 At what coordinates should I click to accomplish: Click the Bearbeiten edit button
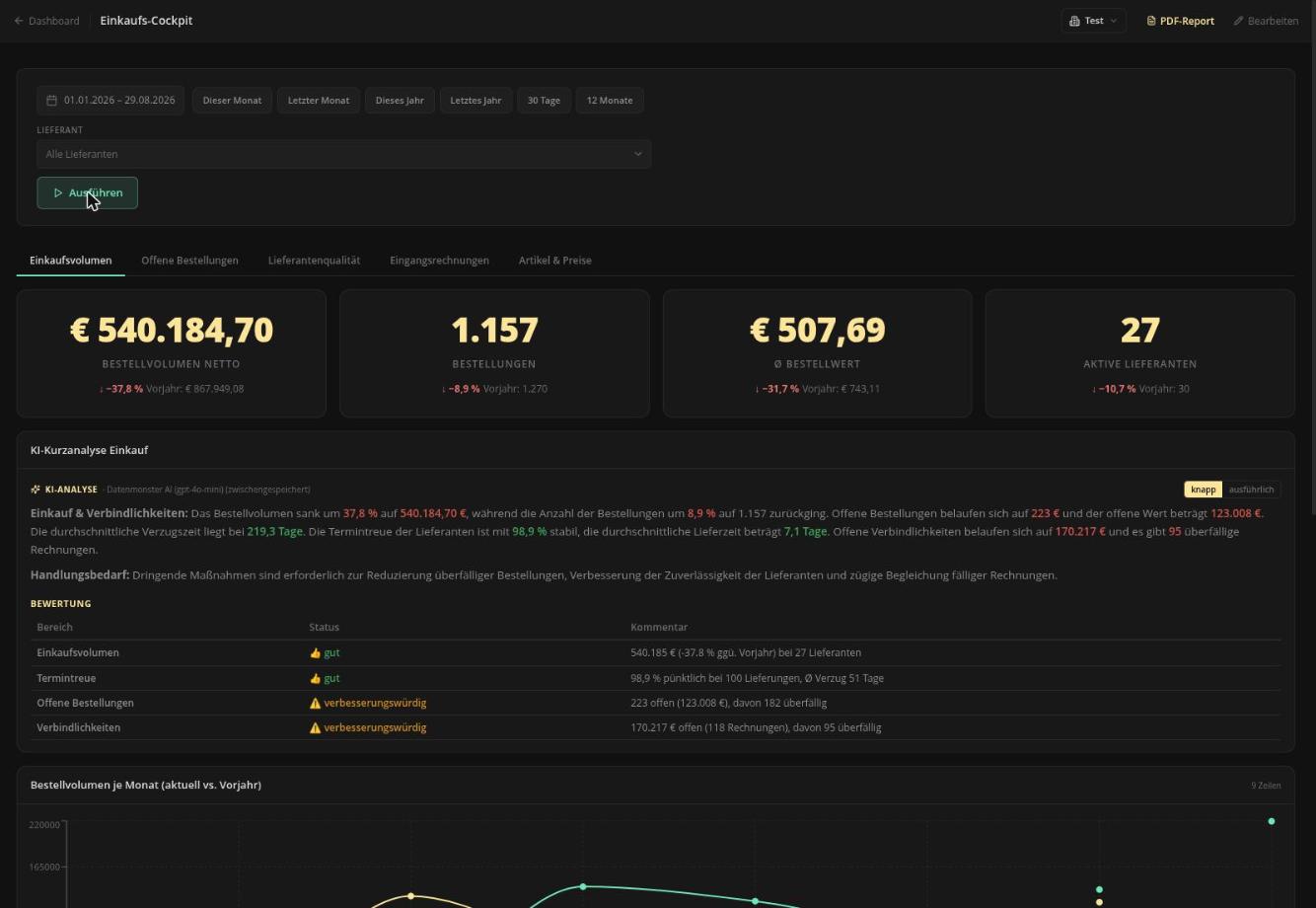pyautogui.click(x=1266, y=21)
